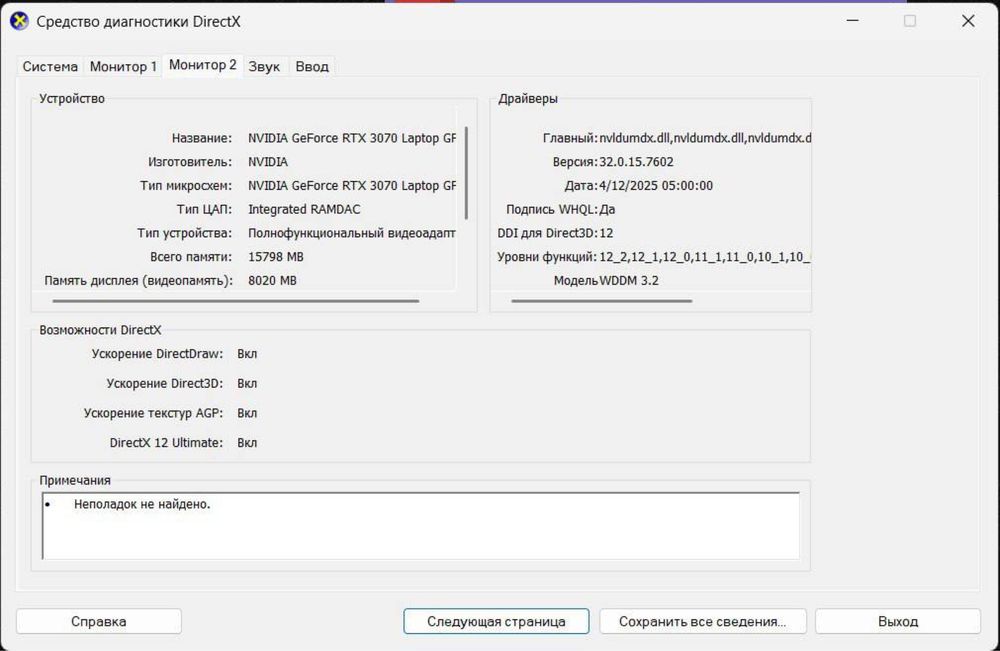Click Вкл next to DirectX 12 Ultimate
Screen dimensions: 1000x651
click(x=247, y=443)
